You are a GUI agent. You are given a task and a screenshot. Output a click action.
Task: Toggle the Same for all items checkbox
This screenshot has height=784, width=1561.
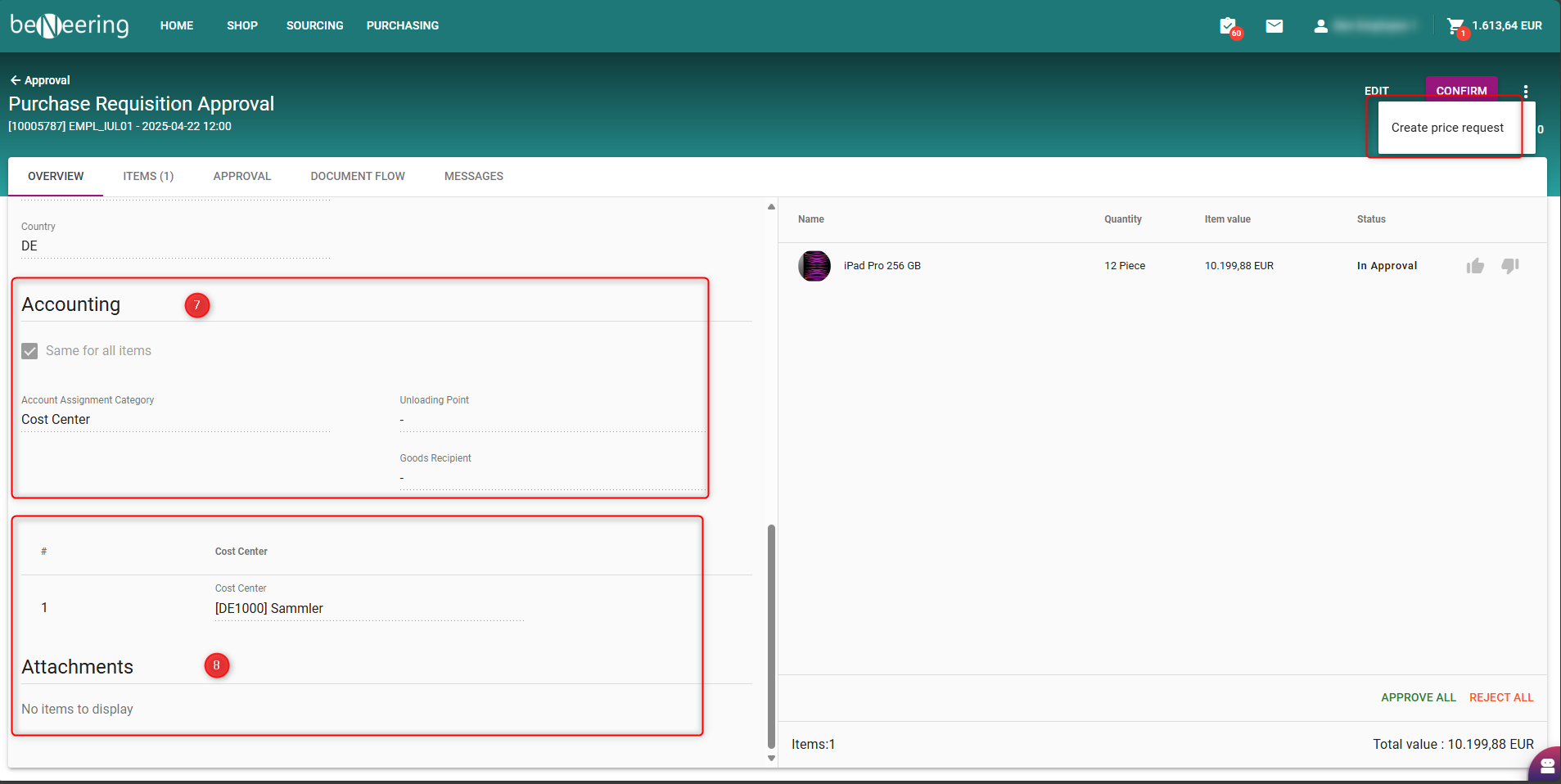pos(30,351)
